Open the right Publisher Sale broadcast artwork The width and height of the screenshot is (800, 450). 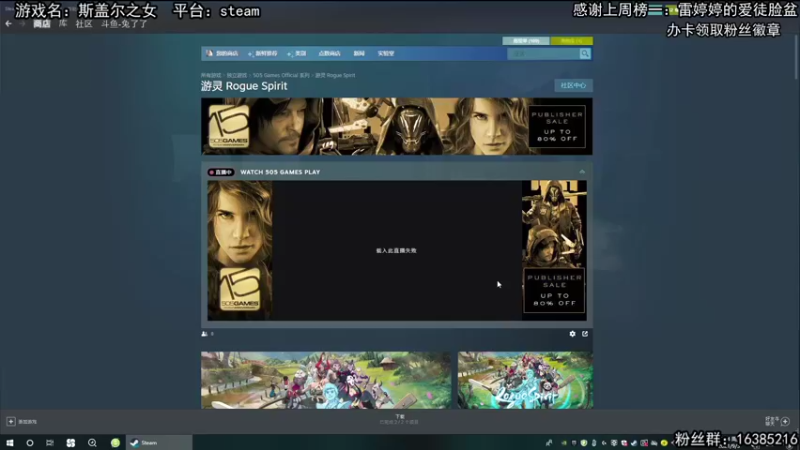pos(554,251)
